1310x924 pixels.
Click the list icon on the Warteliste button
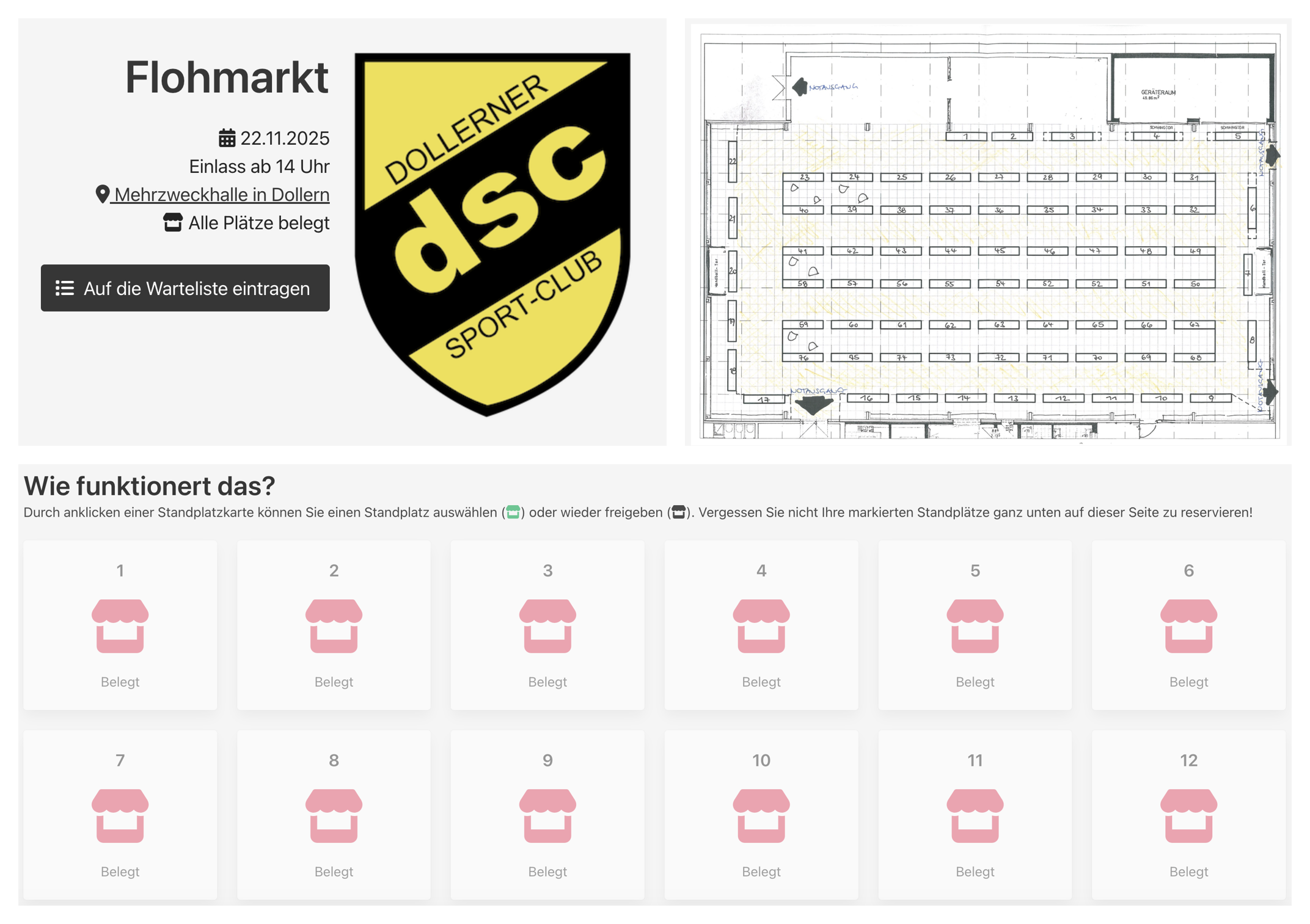click(x=65, y=288)
